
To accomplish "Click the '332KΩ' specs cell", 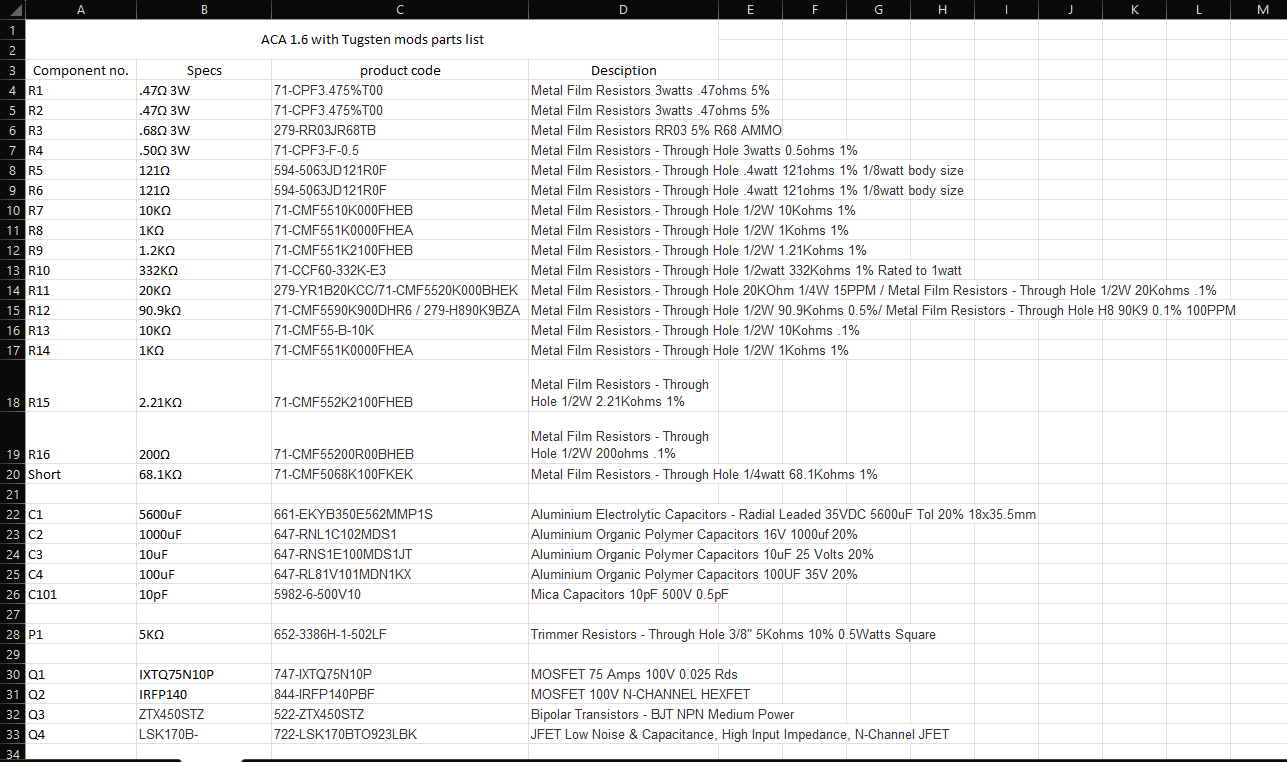I will tap(204, 270).
